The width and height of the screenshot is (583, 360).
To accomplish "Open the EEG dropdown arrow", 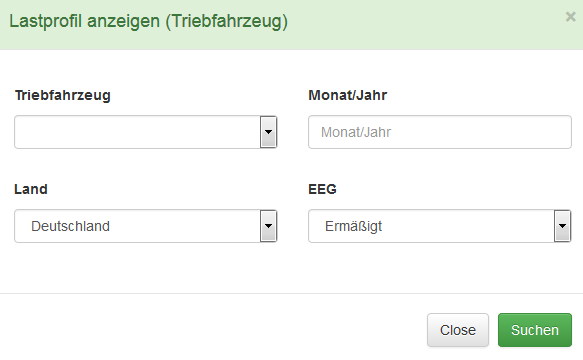I will click(563, 226).
